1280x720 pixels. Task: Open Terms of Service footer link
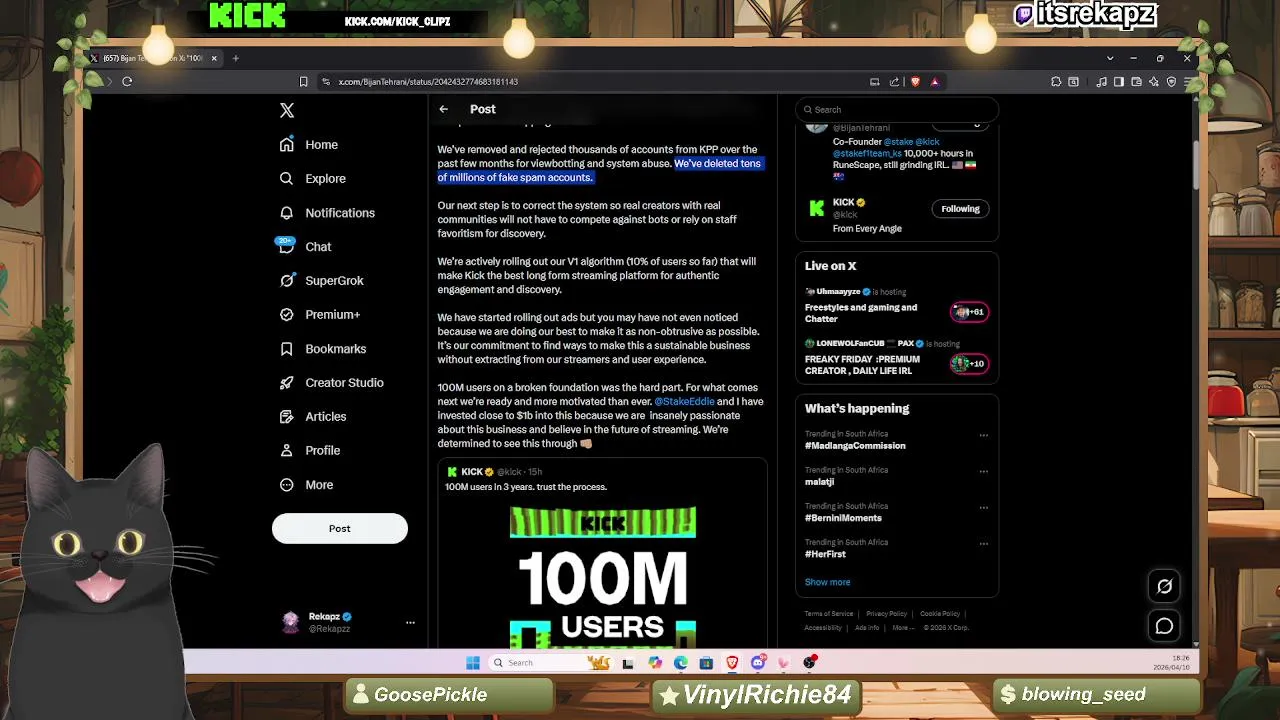pyautogui.click(x=829, y=614)
